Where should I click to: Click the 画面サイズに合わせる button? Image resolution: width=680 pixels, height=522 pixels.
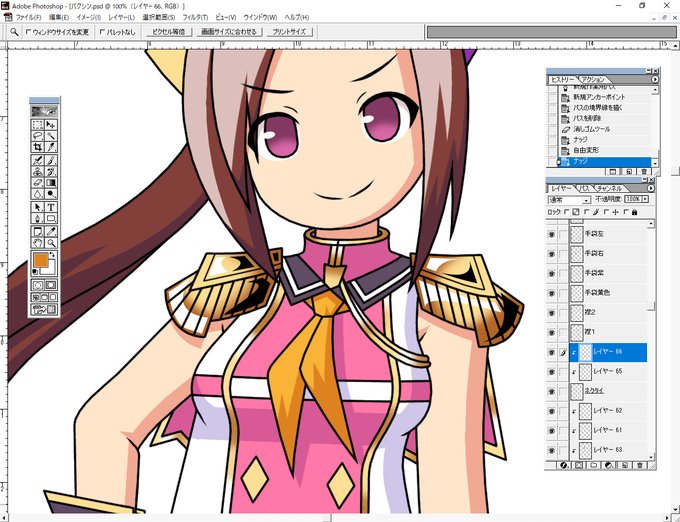(x=229, y=32)
